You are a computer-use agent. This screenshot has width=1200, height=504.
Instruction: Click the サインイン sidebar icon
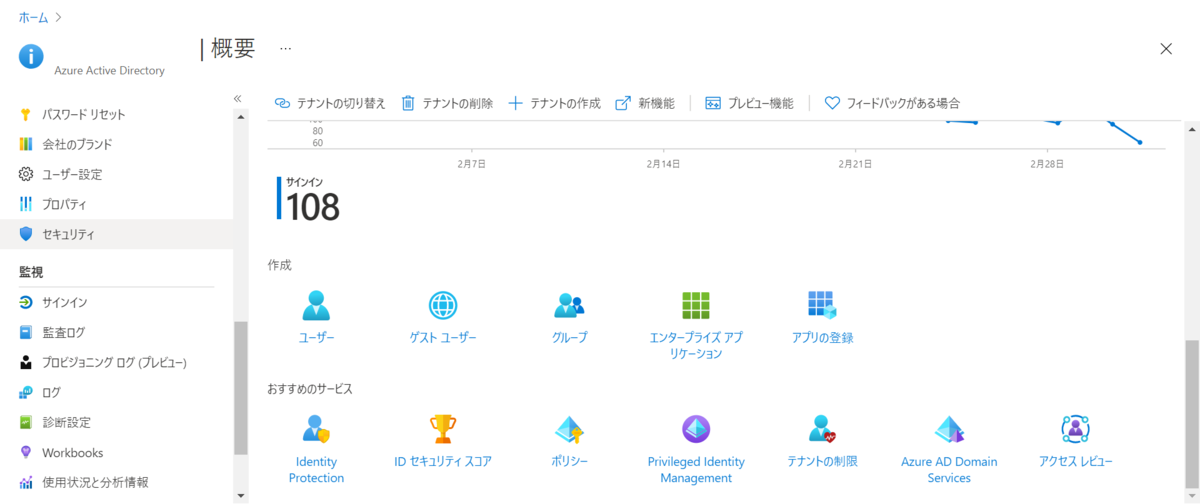click(26, 302)
